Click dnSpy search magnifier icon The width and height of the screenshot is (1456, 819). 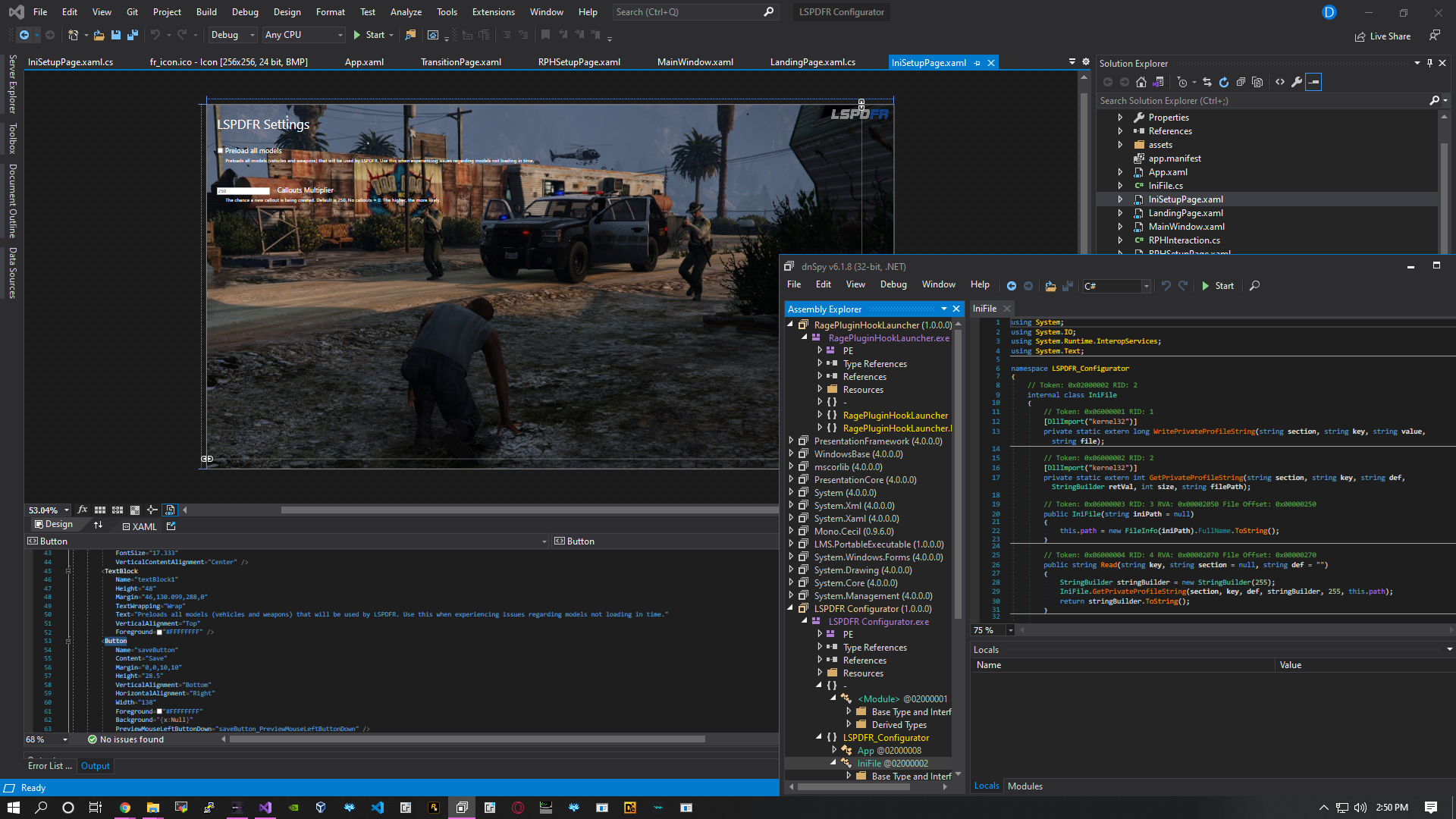[1254, 286]
